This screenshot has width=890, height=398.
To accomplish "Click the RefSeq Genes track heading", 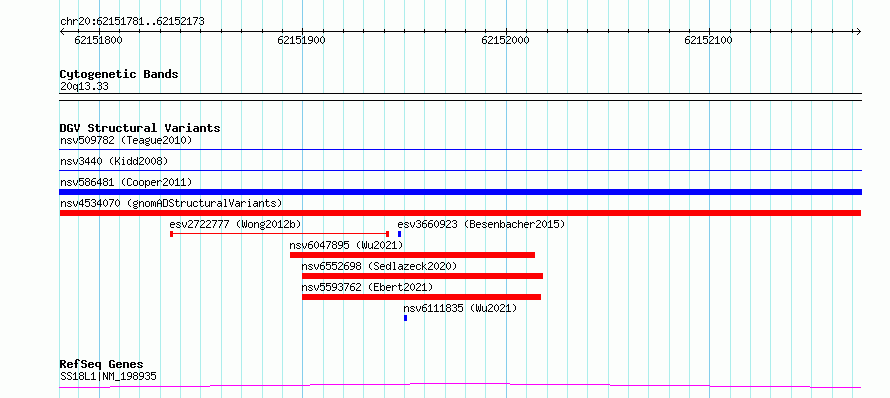I will pyautogui.click(x=102, y=365).
